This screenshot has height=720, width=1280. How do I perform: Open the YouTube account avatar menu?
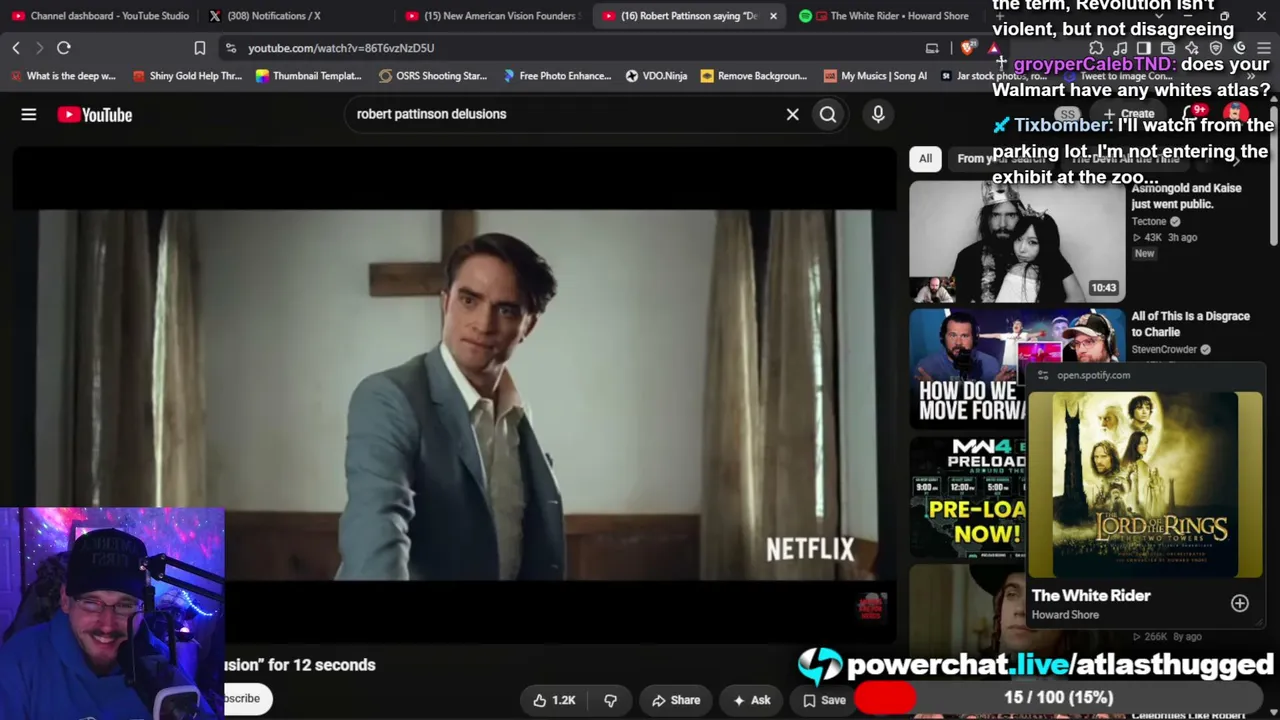pos(1237,114)
